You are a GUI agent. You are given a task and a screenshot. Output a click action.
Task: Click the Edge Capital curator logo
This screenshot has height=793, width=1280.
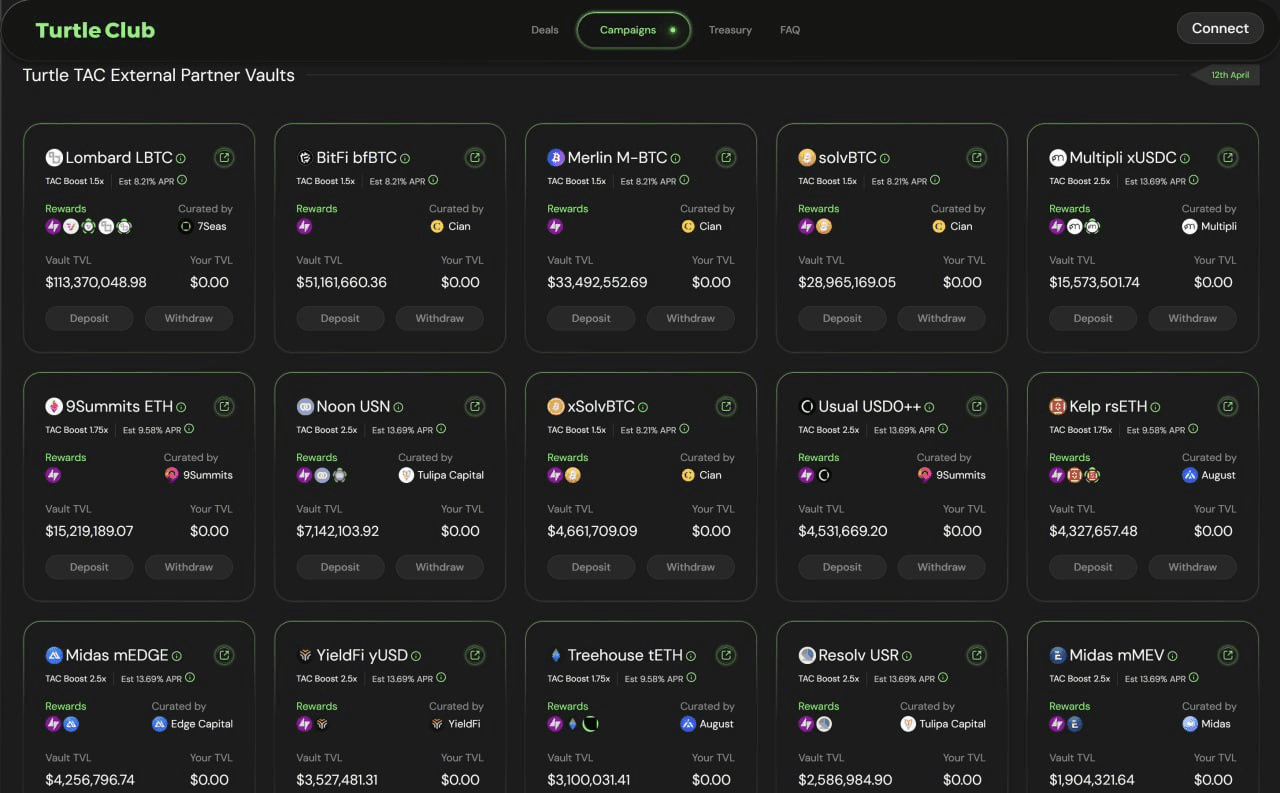[159, 724]
